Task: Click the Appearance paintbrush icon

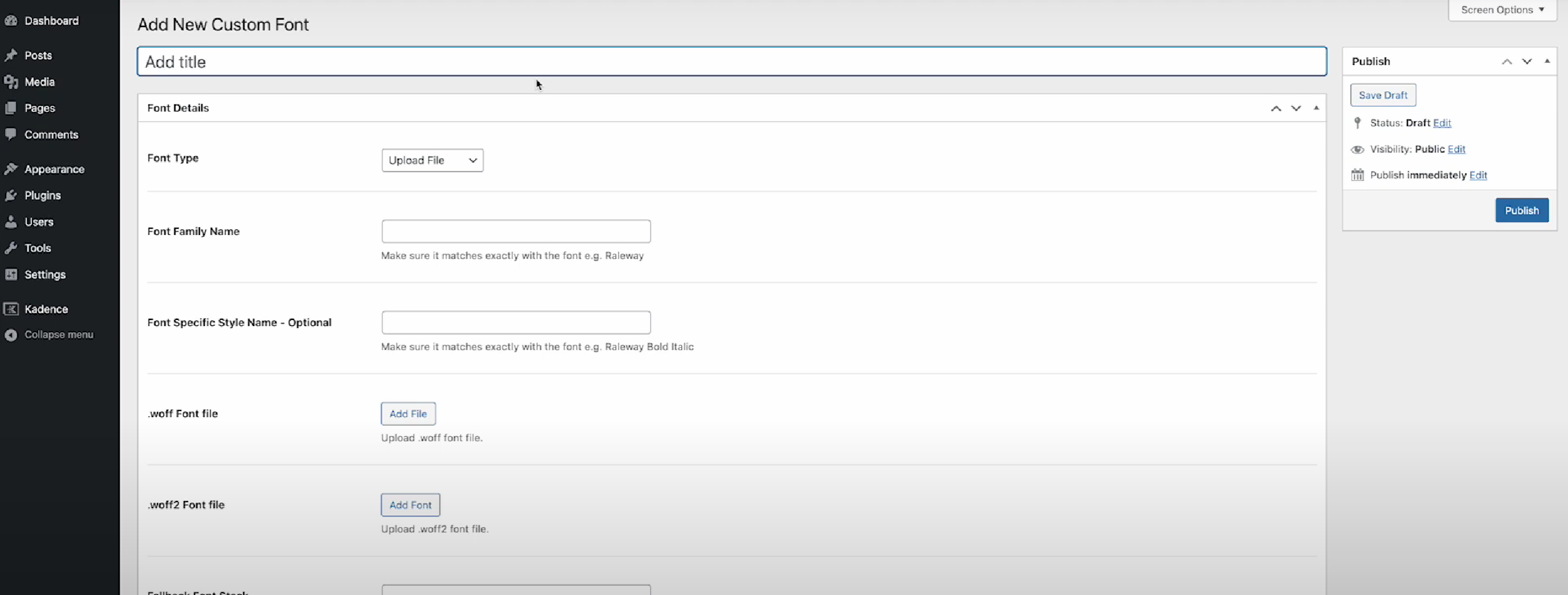Action: pos(11,169)
